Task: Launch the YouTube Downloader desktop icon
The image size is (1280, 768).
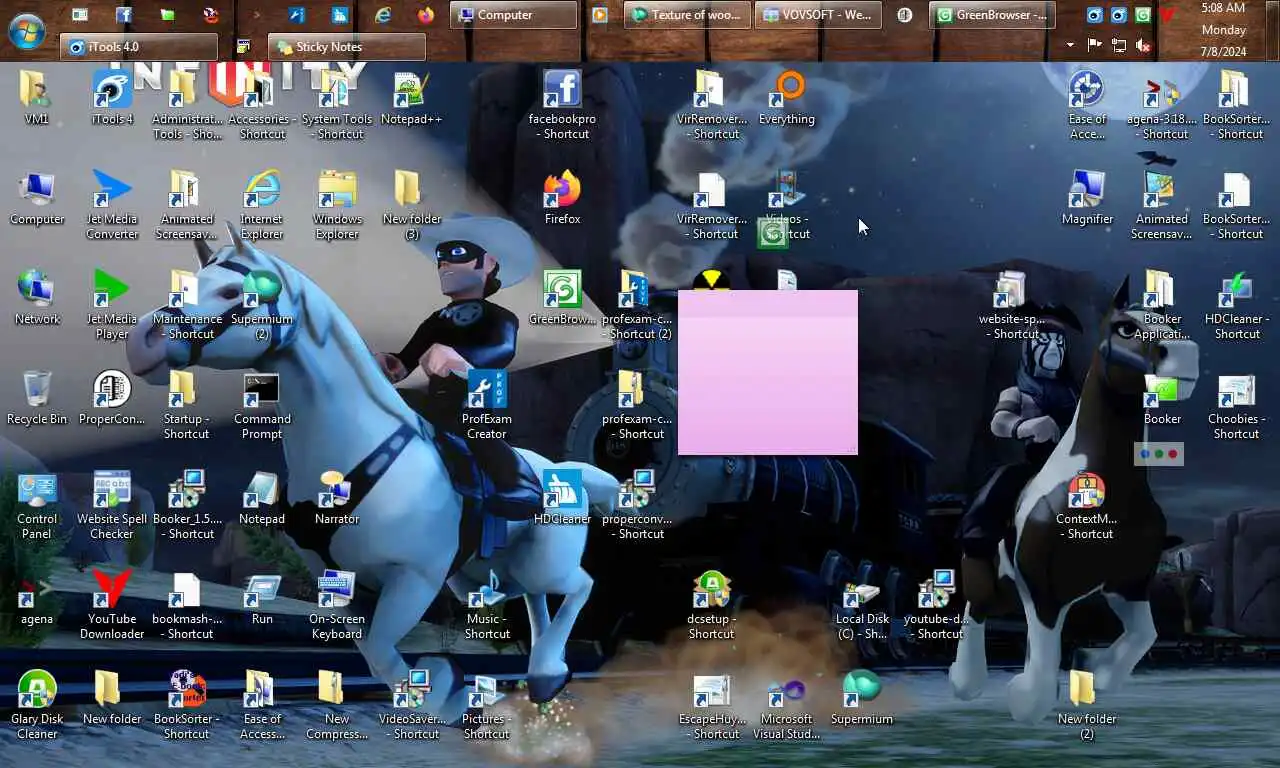Action: point(112,605)
